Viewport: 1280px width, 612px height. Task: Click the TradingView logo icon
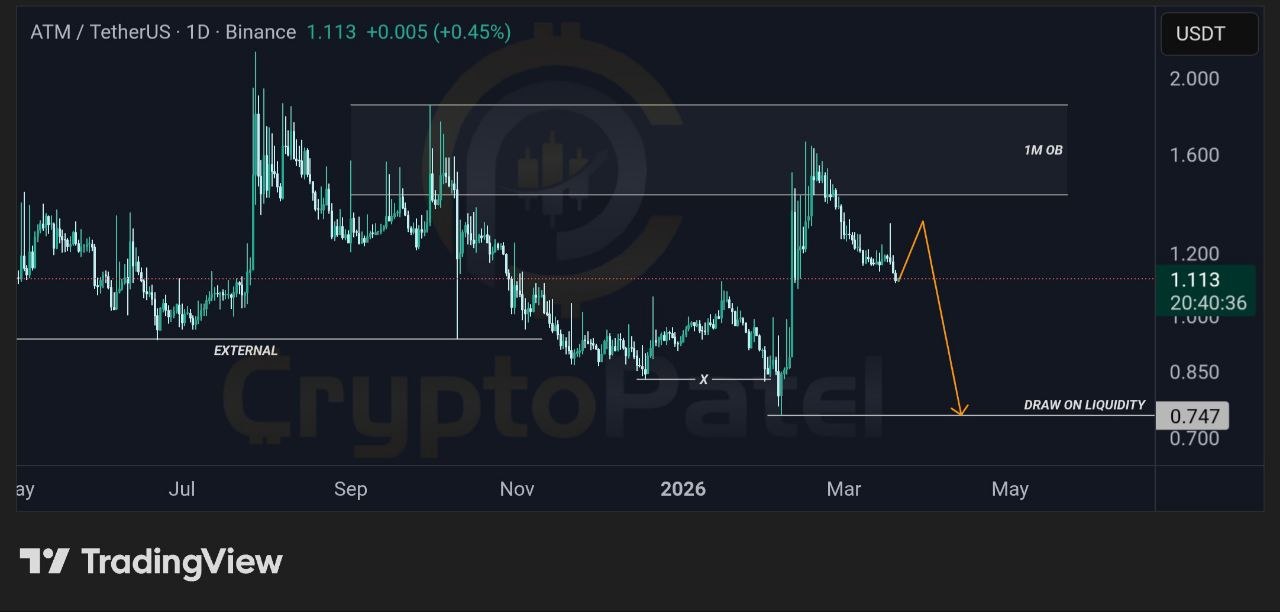(44, 561)
